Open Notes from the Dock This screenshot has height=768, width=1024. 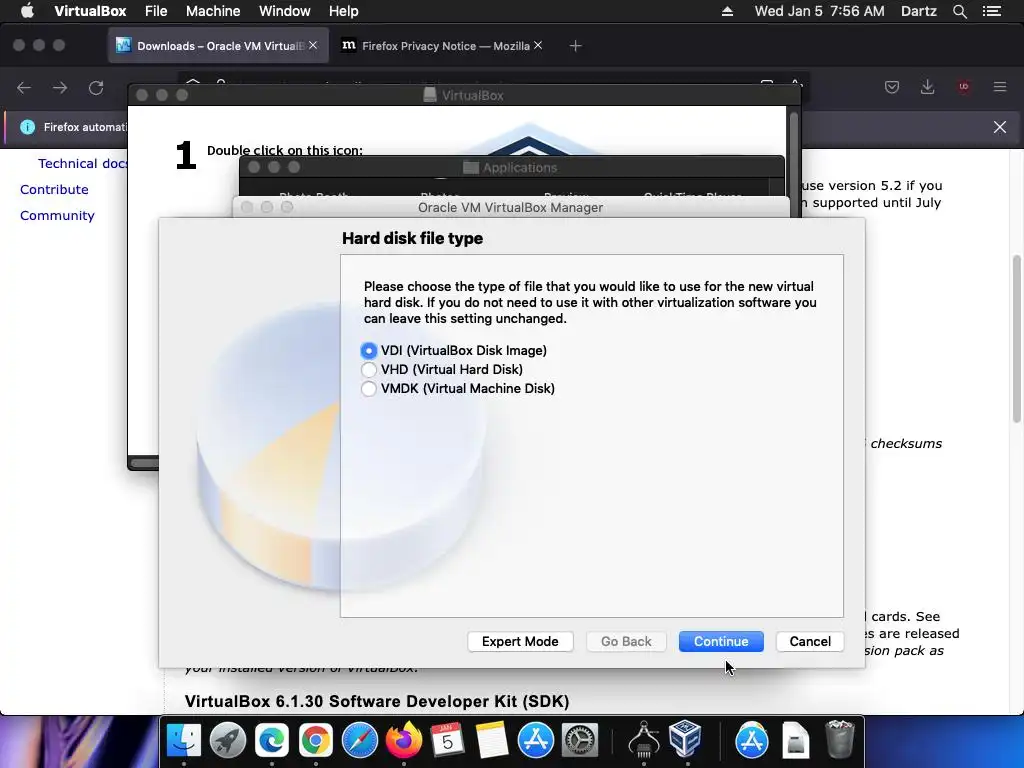click(x=492, y=741)
